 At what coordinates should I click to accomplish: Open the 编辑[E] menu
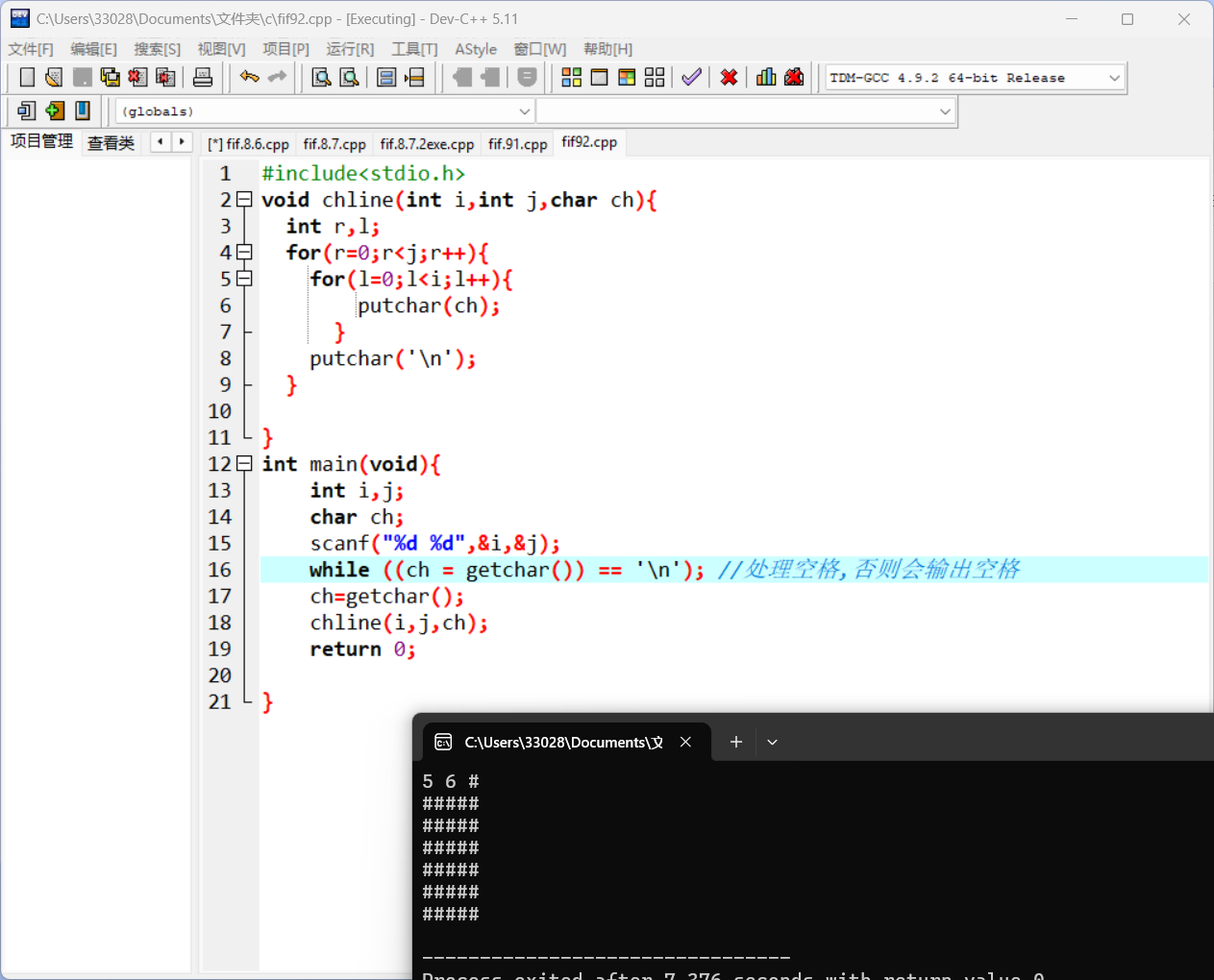[x=93, y=49]
